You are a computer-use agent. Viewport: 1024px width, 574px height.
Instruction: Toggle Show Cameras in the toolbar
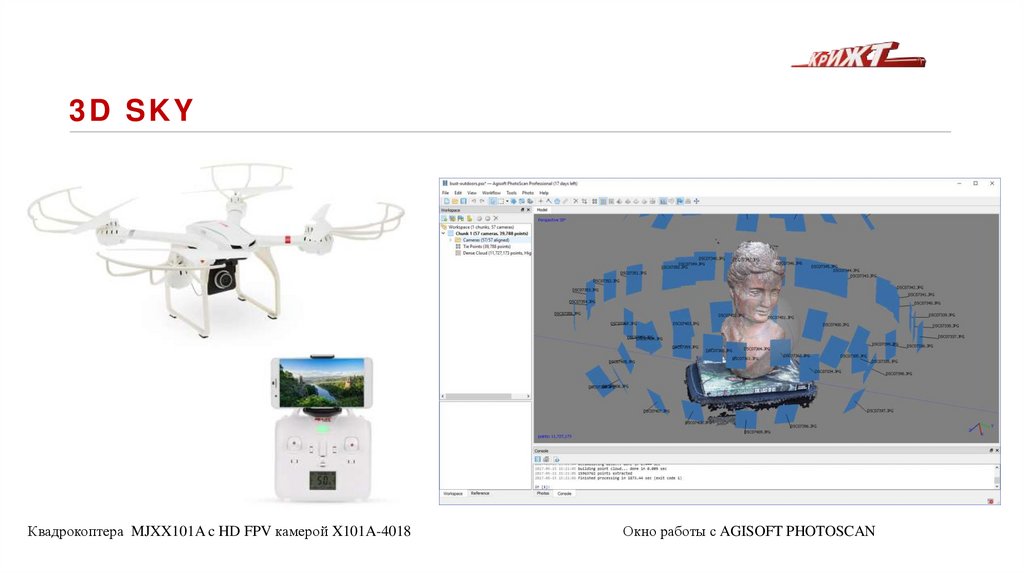tap(663, 201)
